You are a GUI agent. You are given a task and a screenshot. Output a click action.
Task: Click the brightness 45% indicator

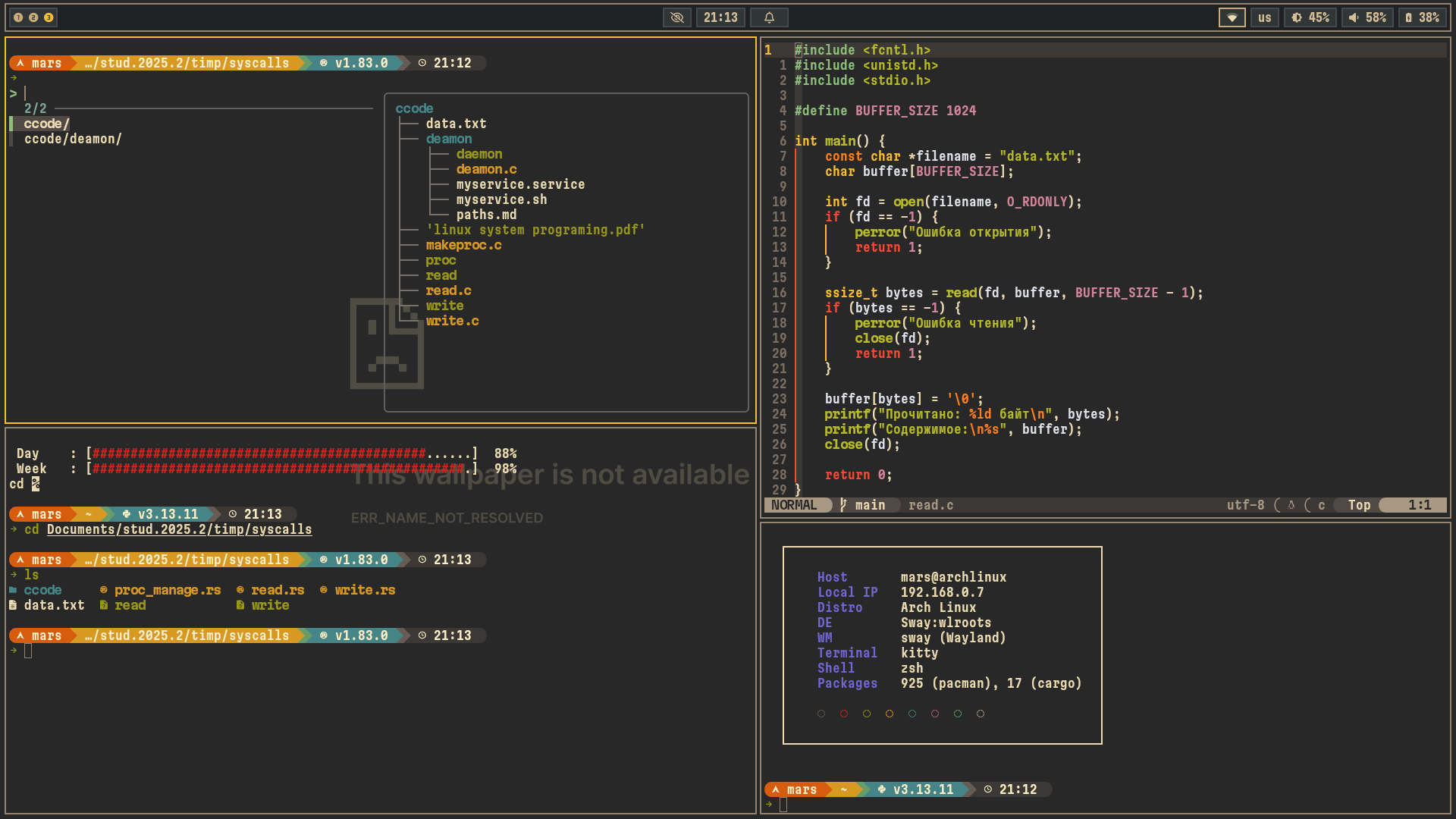coord(1310,17)
